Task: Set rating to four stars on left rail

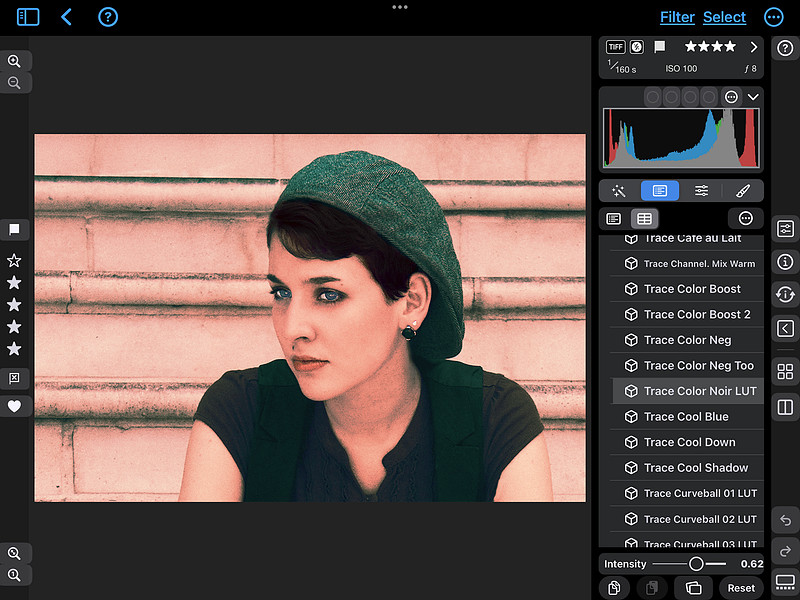Action: (x=14, y=327)
